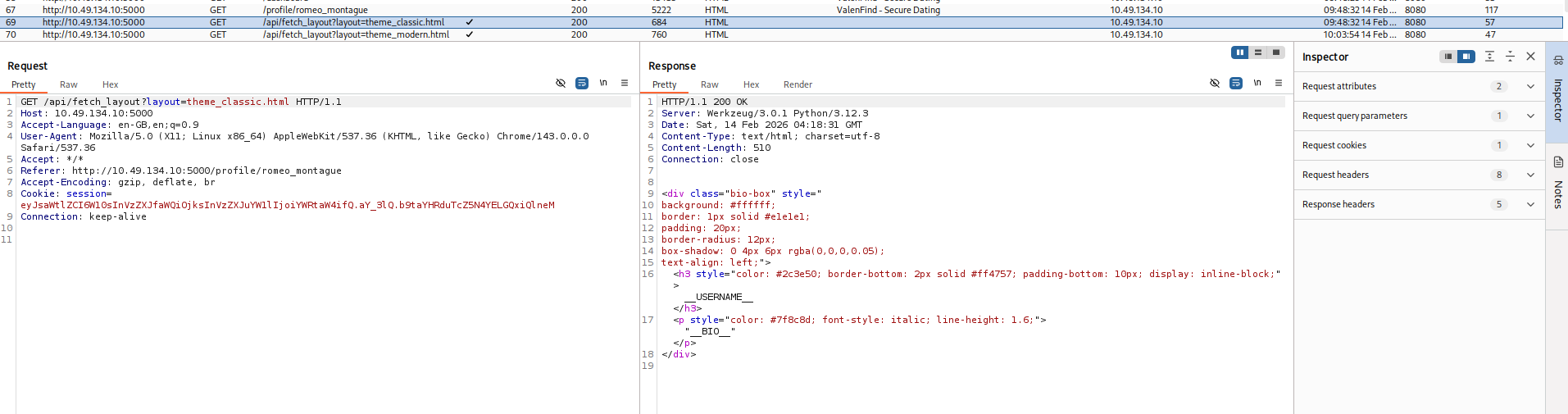Click the GET request line in Request editor
The width and height of the screenshot is (1568, 414).
click(181, 102)
